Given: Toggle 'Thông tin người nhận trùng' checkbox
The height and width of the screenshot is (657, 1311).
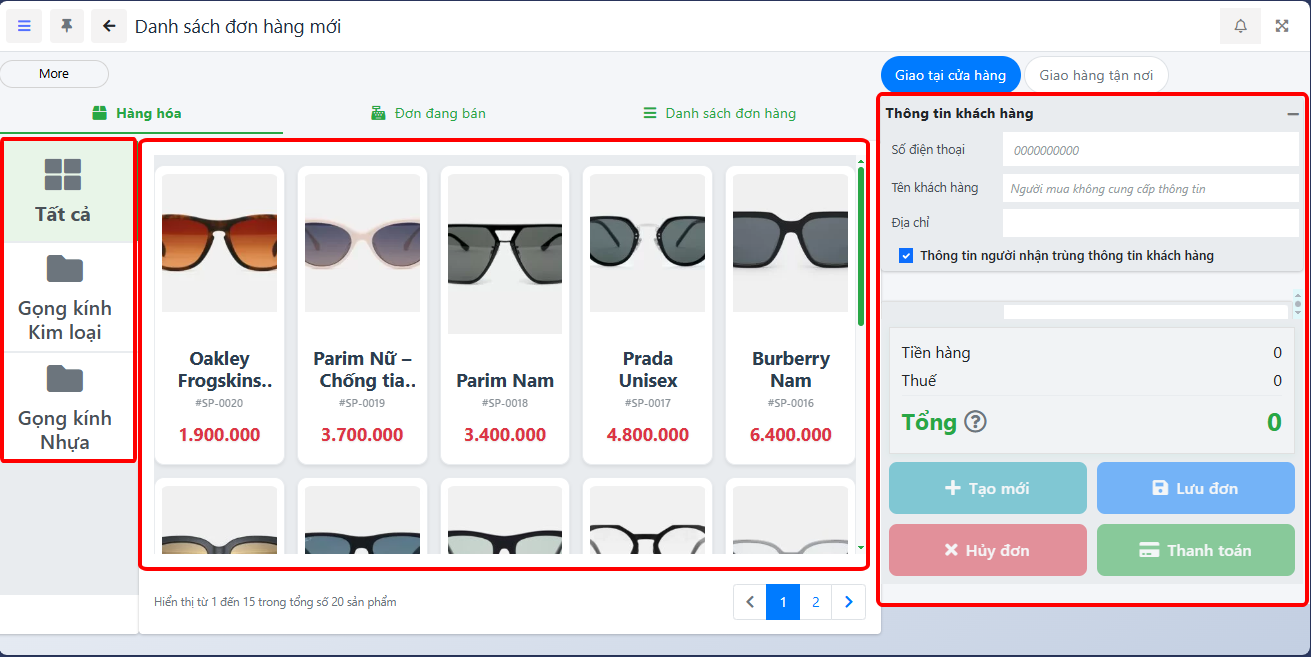Looking at the screenshot, I should coord(906,256).
